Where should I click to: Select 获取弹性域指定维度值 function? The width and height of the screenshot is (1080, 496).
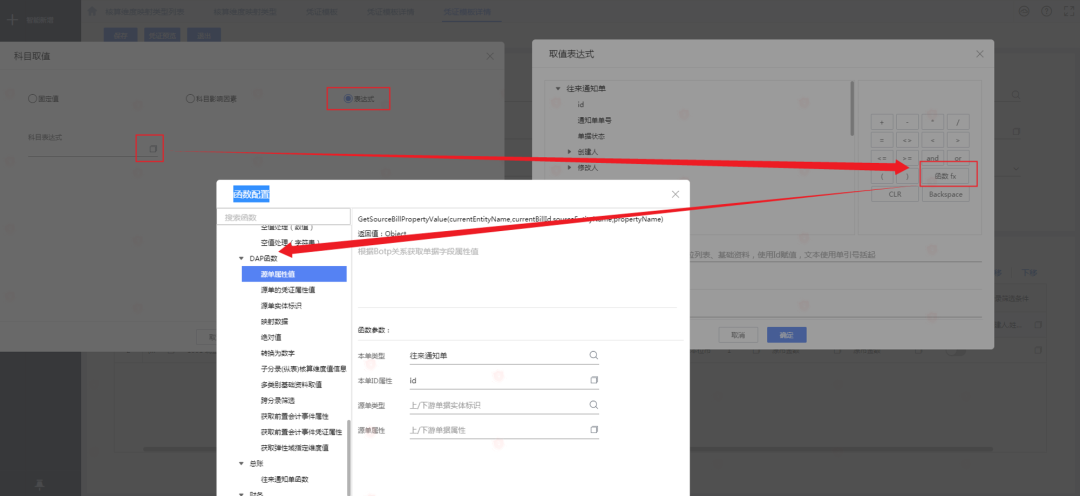(294, 448)
